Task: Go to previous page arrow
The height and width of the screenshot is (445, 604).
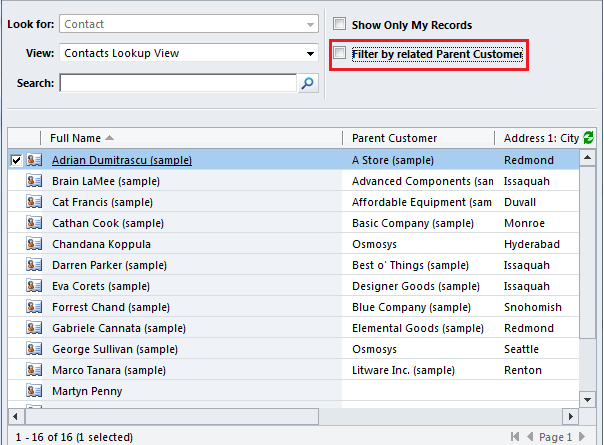Action: coord(530,437)
